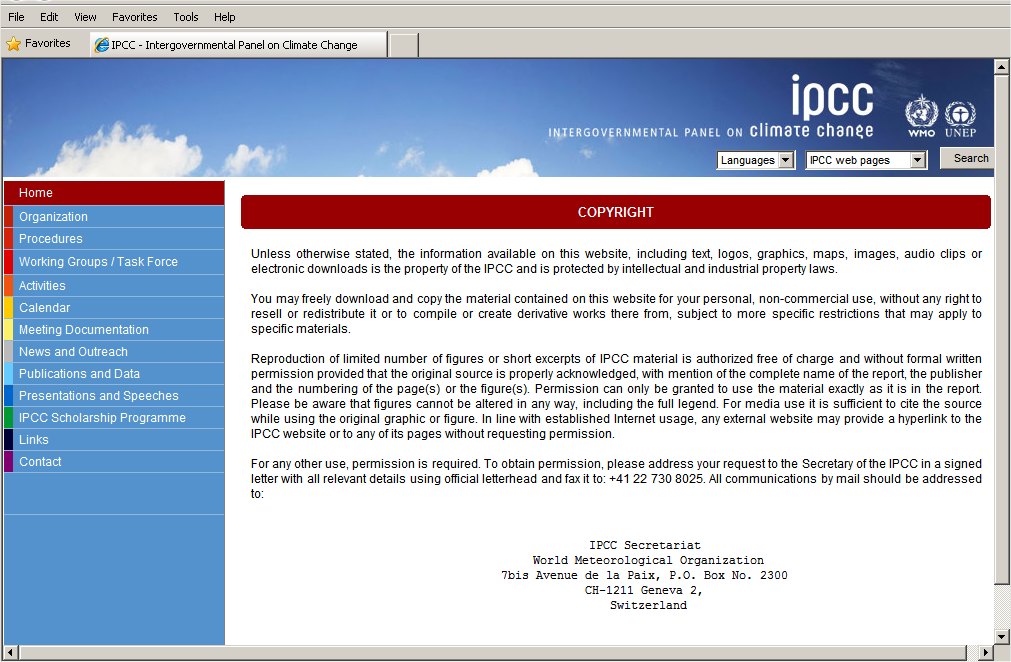The width and height of the screenshot is (1011, 662).
Task: Click the COPYRIGHT heading banner
Action: 616,212
